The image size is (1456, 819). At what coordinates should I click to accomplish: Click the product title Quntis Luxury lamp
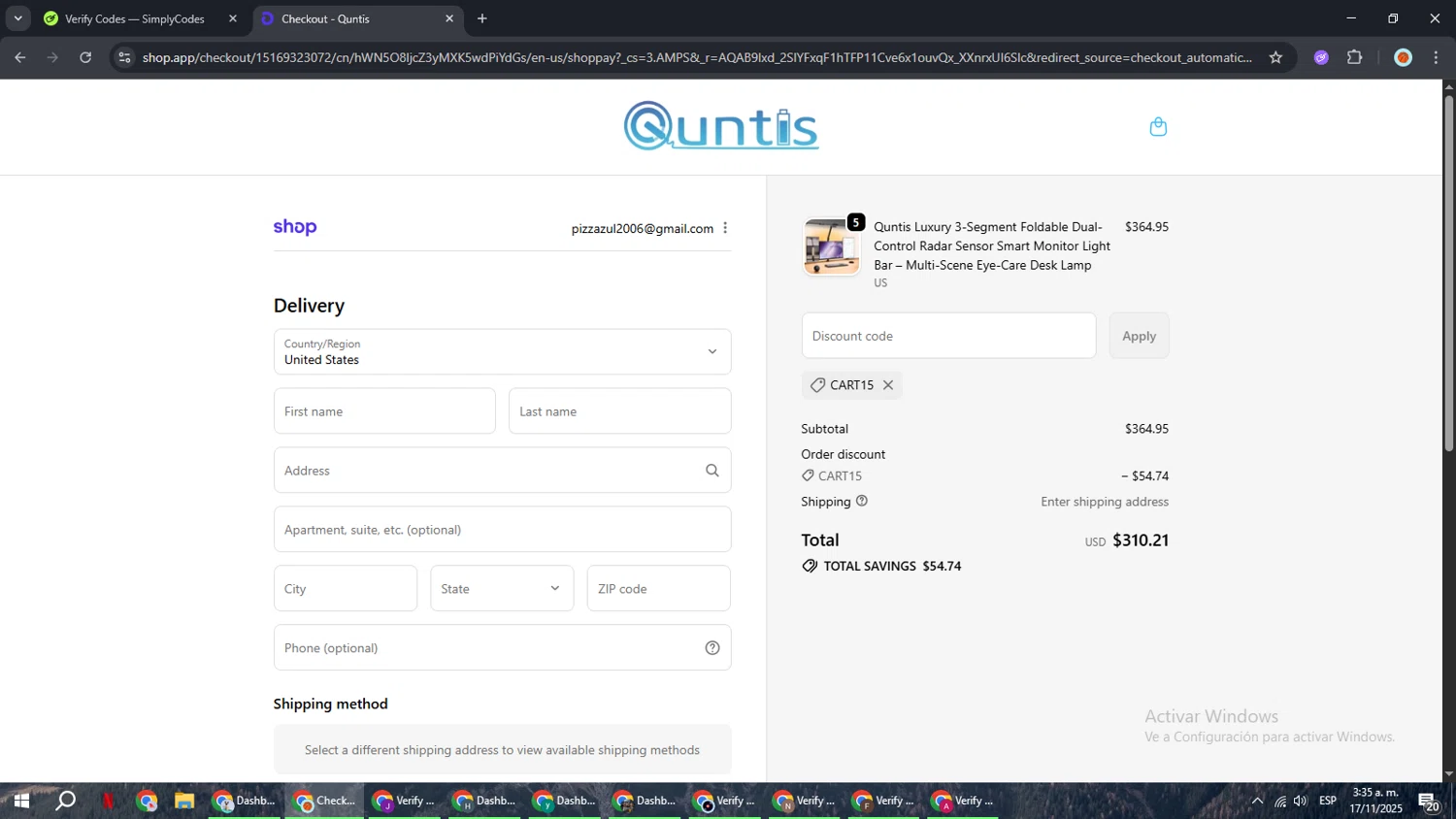pyautogui.click(x=992, y=246)
